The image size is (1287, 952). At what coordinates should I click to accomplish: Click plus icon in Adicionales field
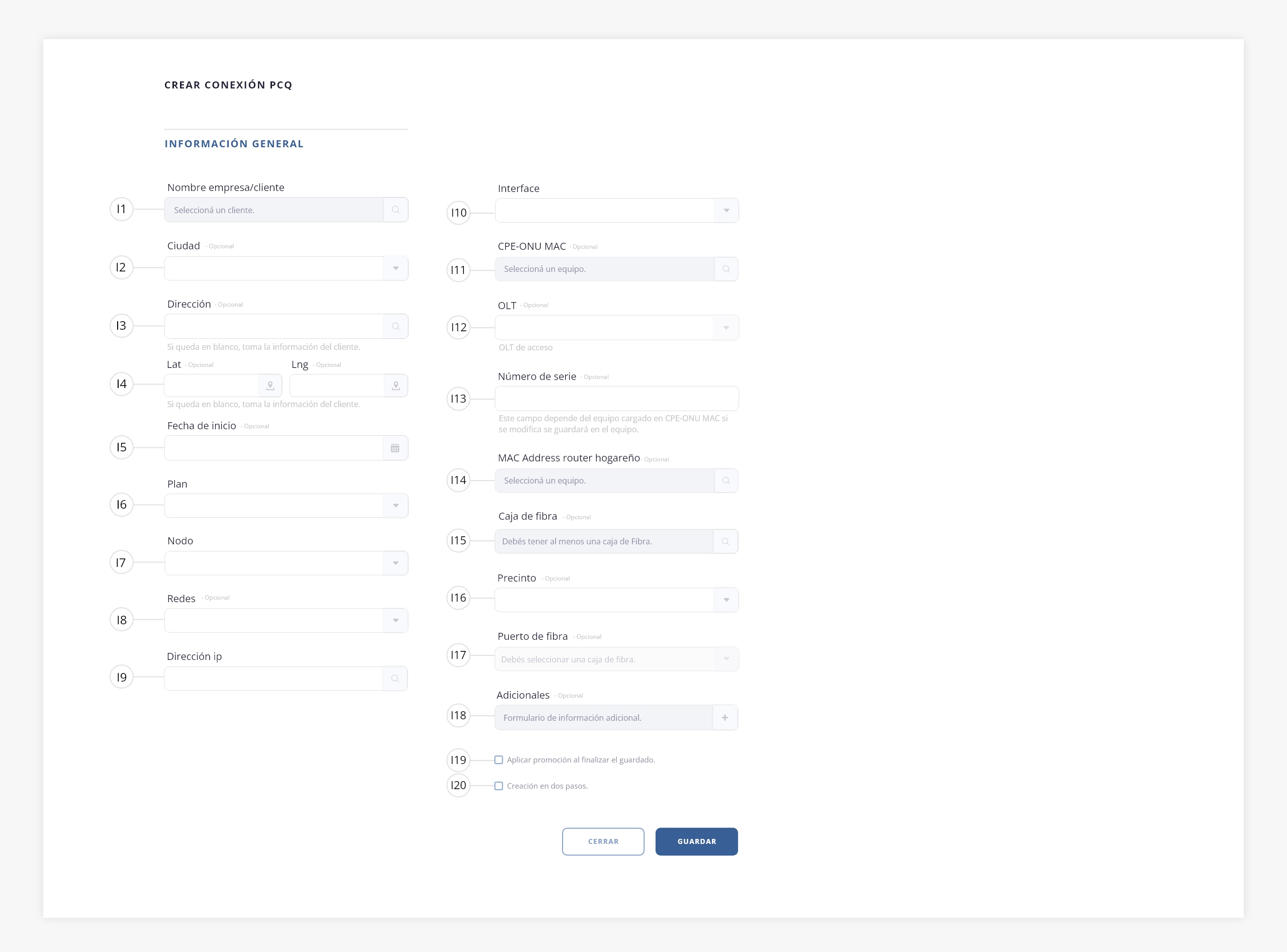tap(724, 717)
